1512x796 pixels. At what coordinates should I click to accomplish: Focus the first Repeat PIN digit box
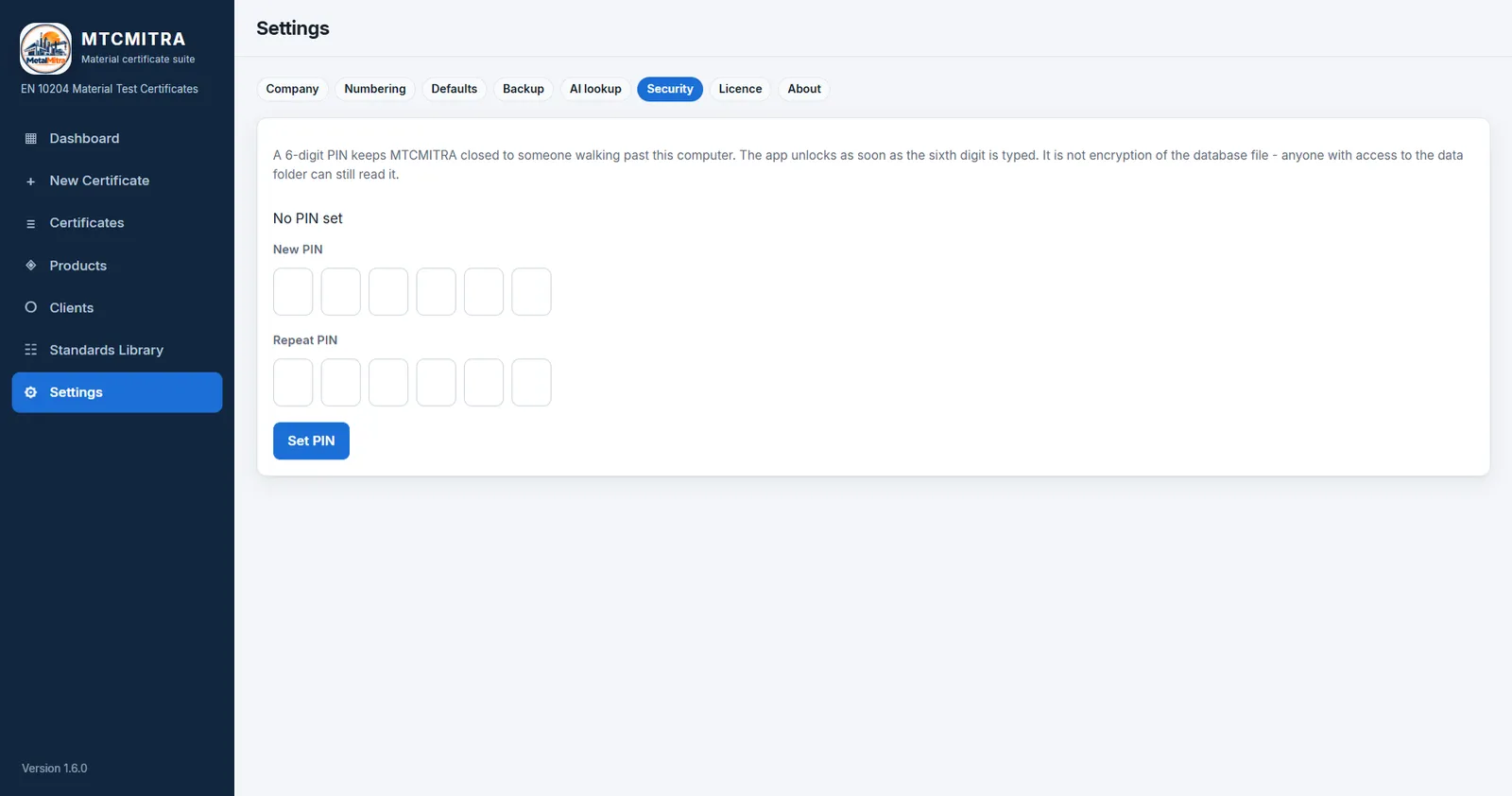click(x=293, y=383)
